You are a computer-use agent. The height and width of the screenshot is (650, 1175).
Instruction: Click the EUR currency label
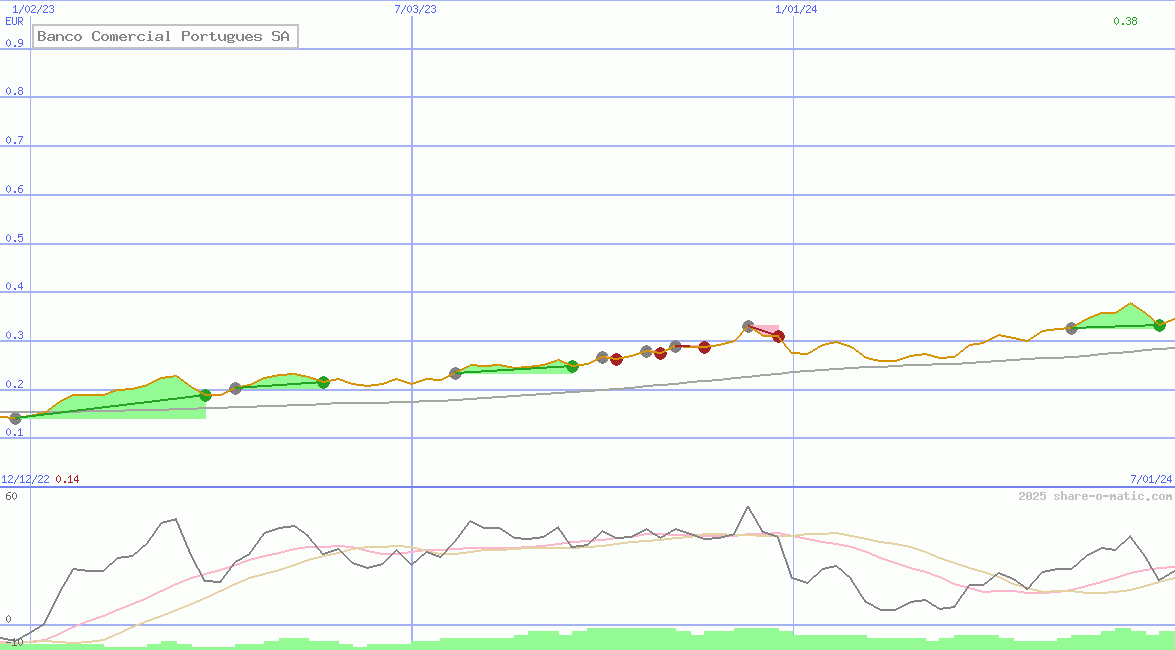tap(14, 21)
